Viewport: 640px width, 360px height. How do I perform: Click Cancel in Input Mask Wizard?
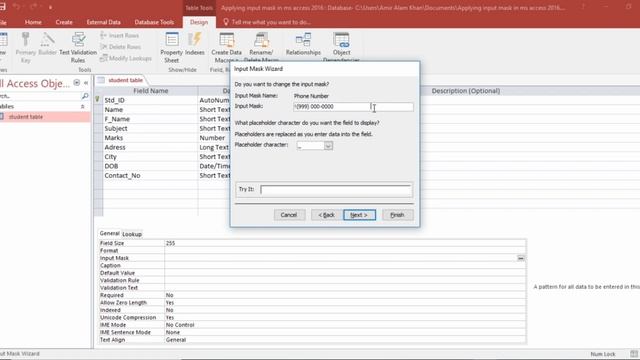[x=289, y=215]
